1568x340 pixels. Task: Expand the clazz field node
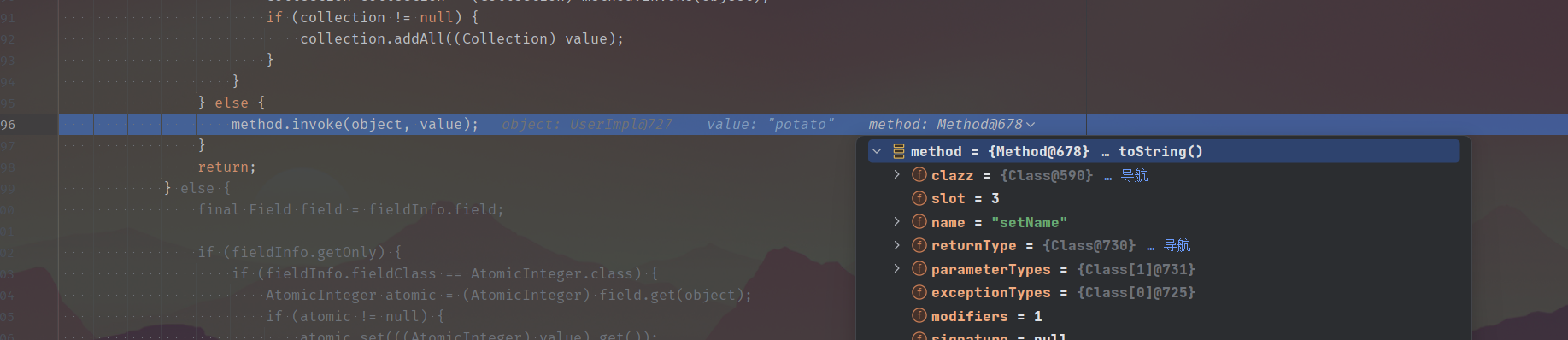(896, 174)
